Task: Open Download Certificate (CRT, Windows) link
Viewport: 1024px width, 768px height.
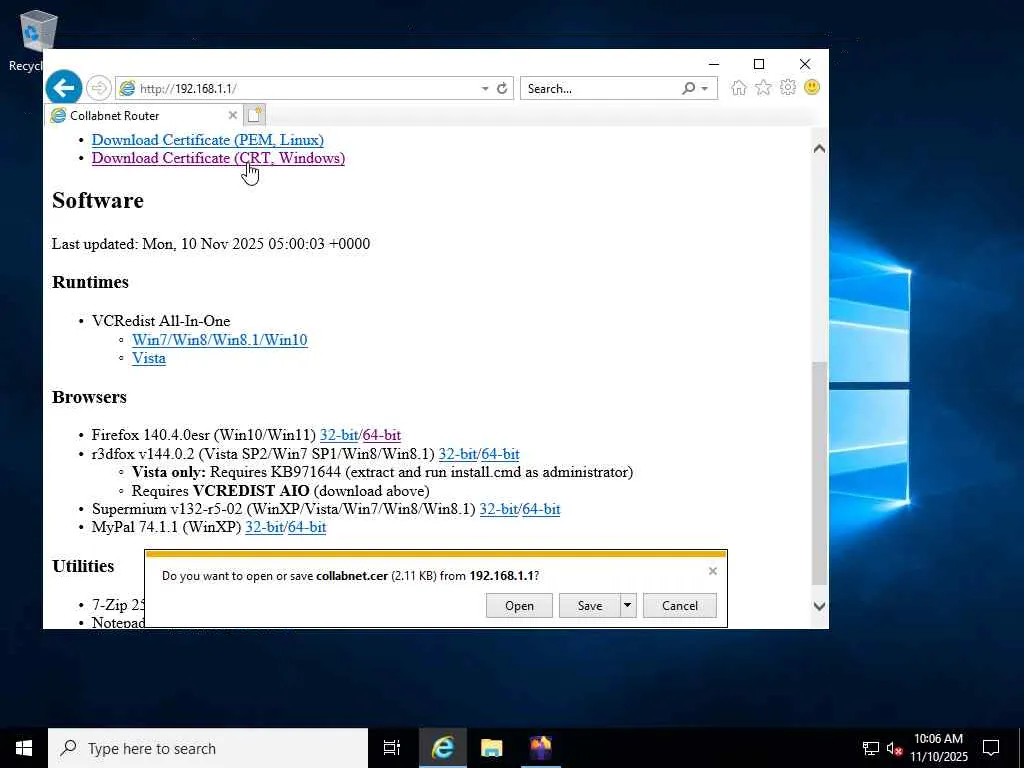Action: pyautogui.click(x=218, y=158)
